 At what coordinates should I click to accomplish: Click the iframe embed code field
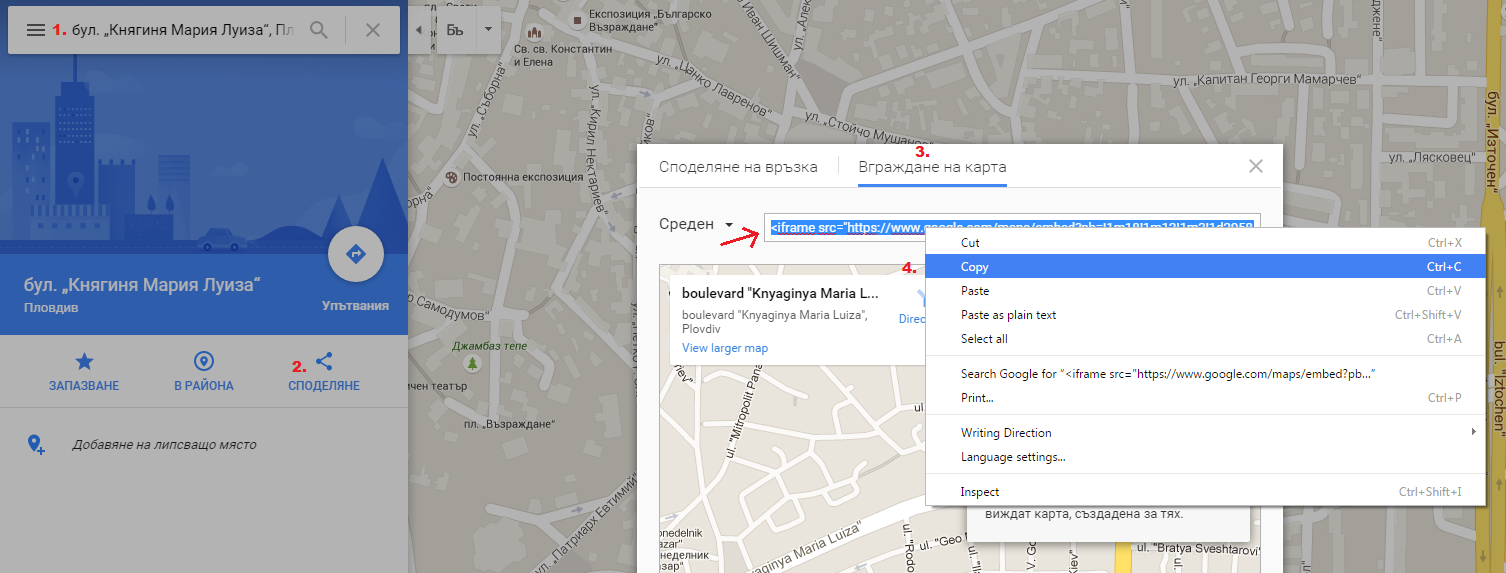click(1012, 227)
